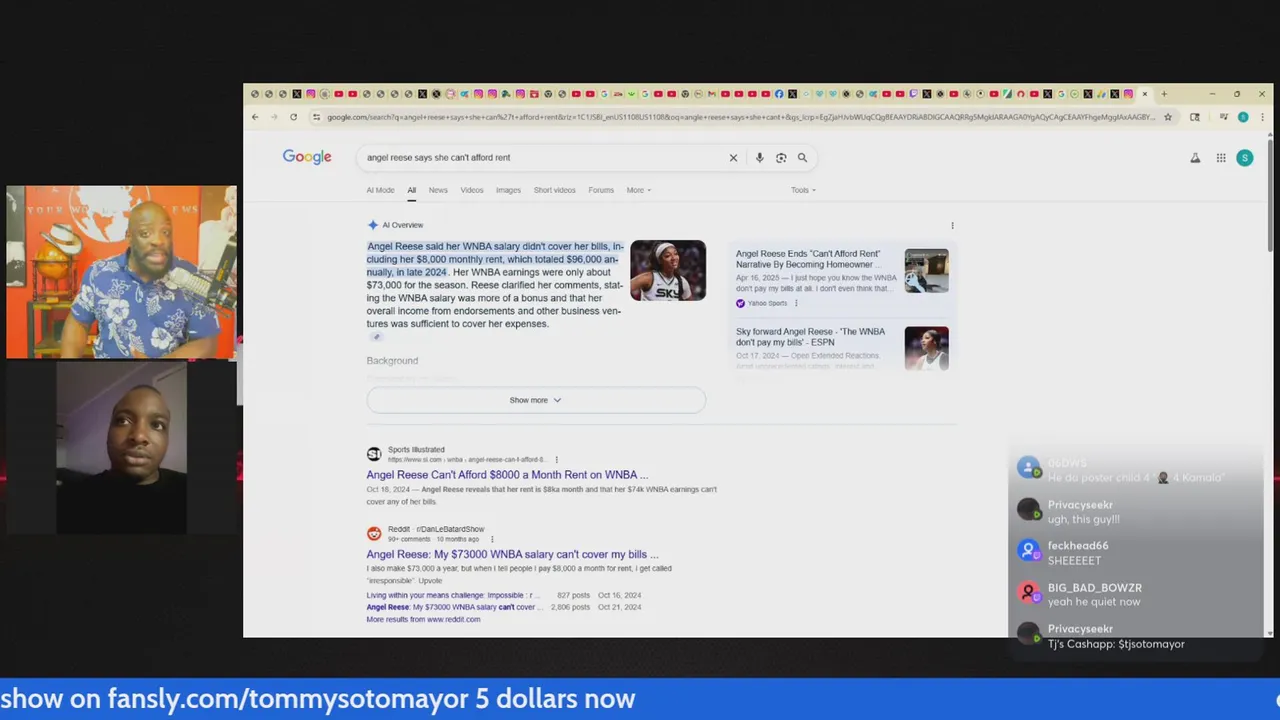Open the AI Overview three-dot options
The height and width of the screenshot is (720, 1280).
click(x=952, y=225)
